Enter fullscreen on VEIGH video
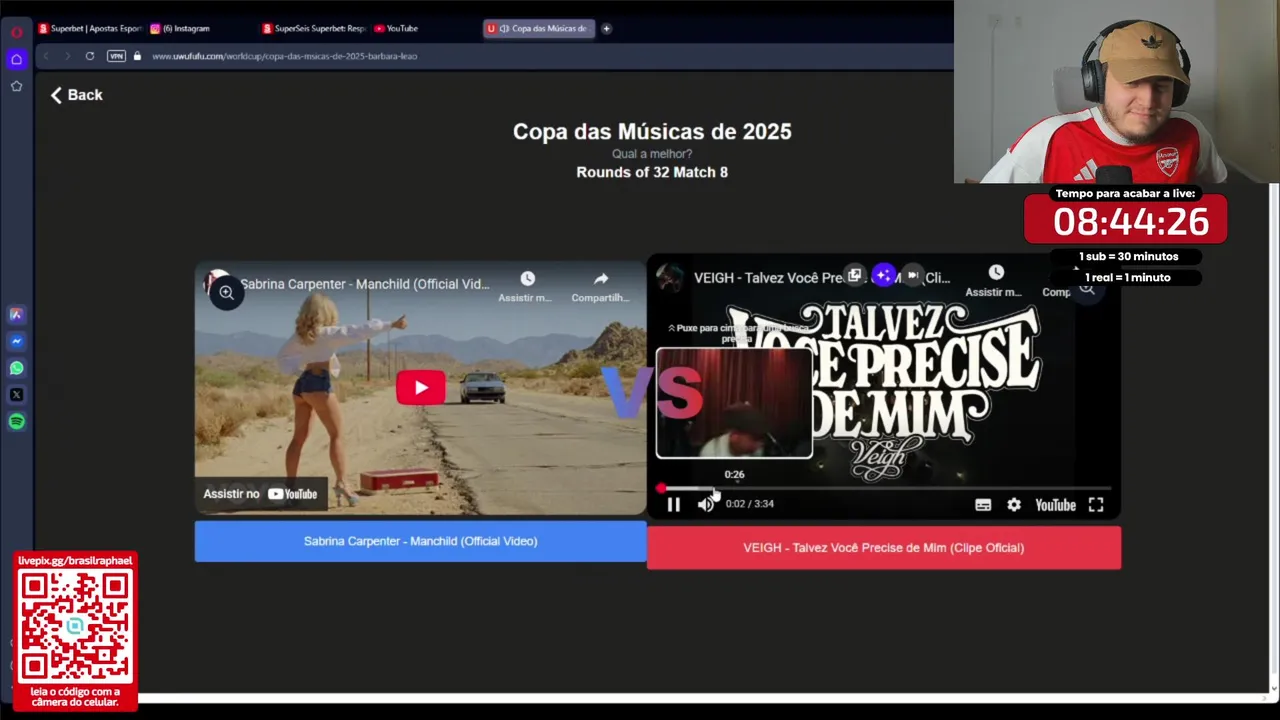This screenshot has width=1280, height=720. pyautogui.click(x=1096, y=505)
